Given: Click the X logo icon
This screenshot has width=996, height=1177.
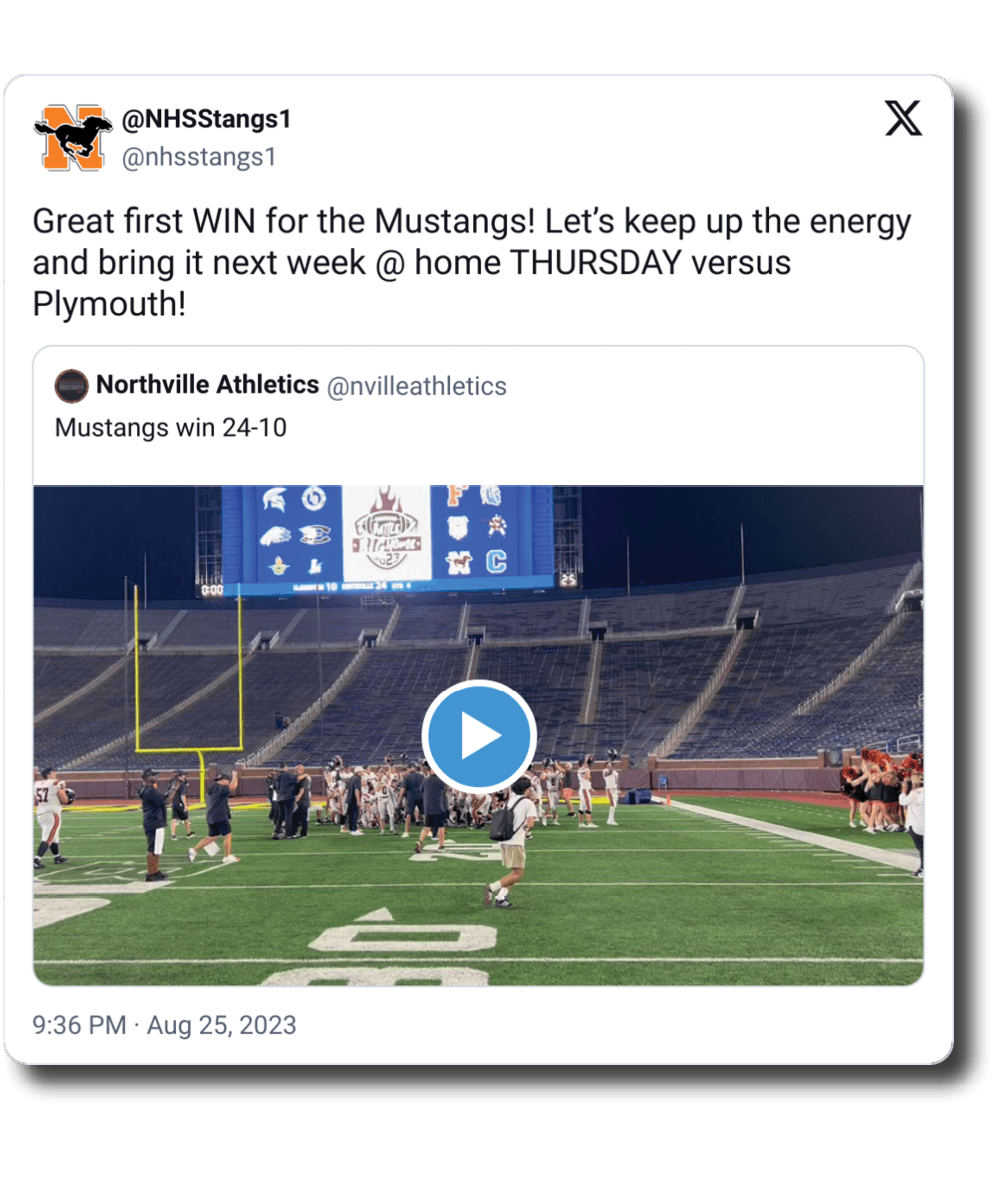Looking at the screenshot, I should click(904, 120).
